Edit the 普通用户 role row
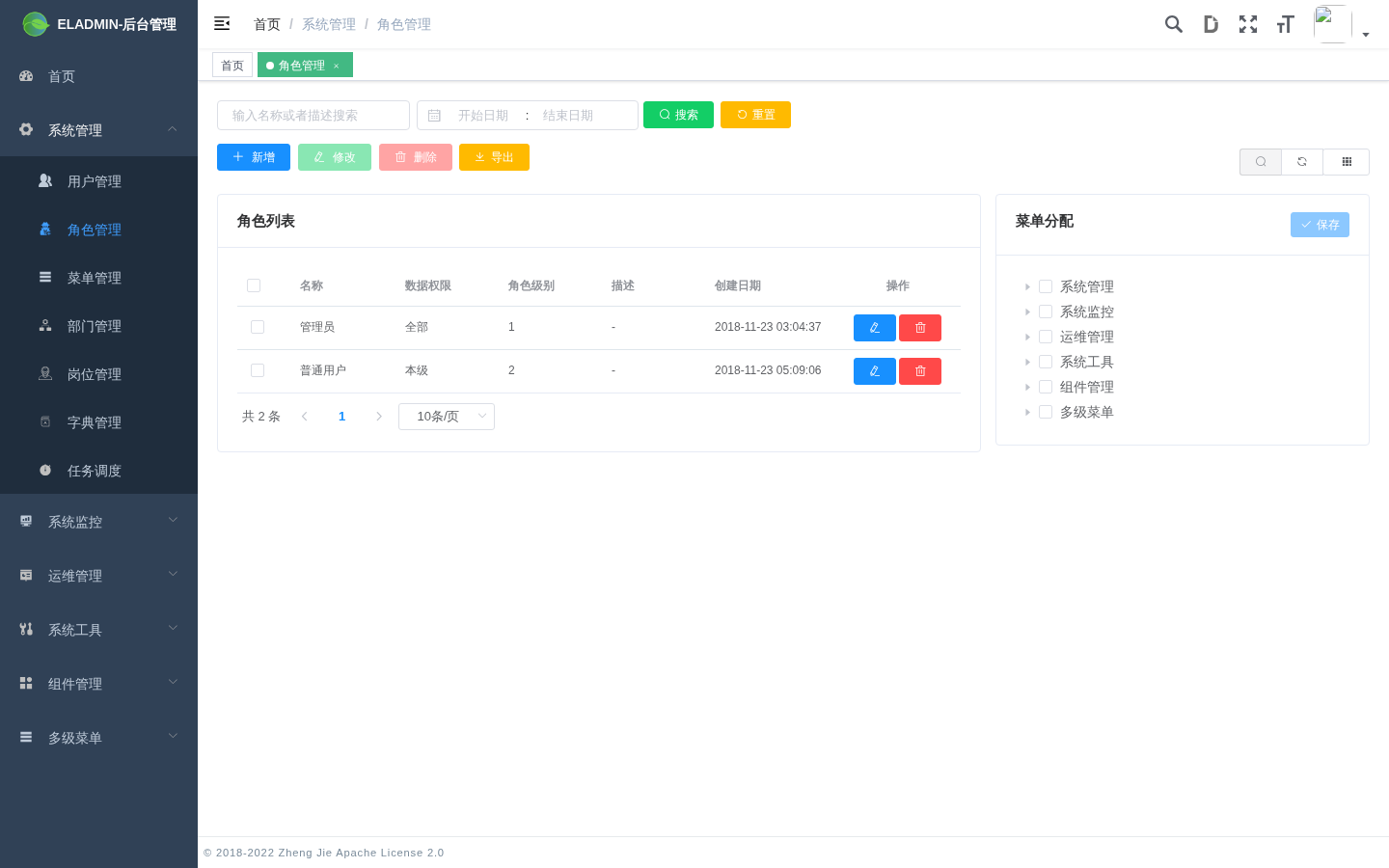1389x868 pixels. click(875, 371)
